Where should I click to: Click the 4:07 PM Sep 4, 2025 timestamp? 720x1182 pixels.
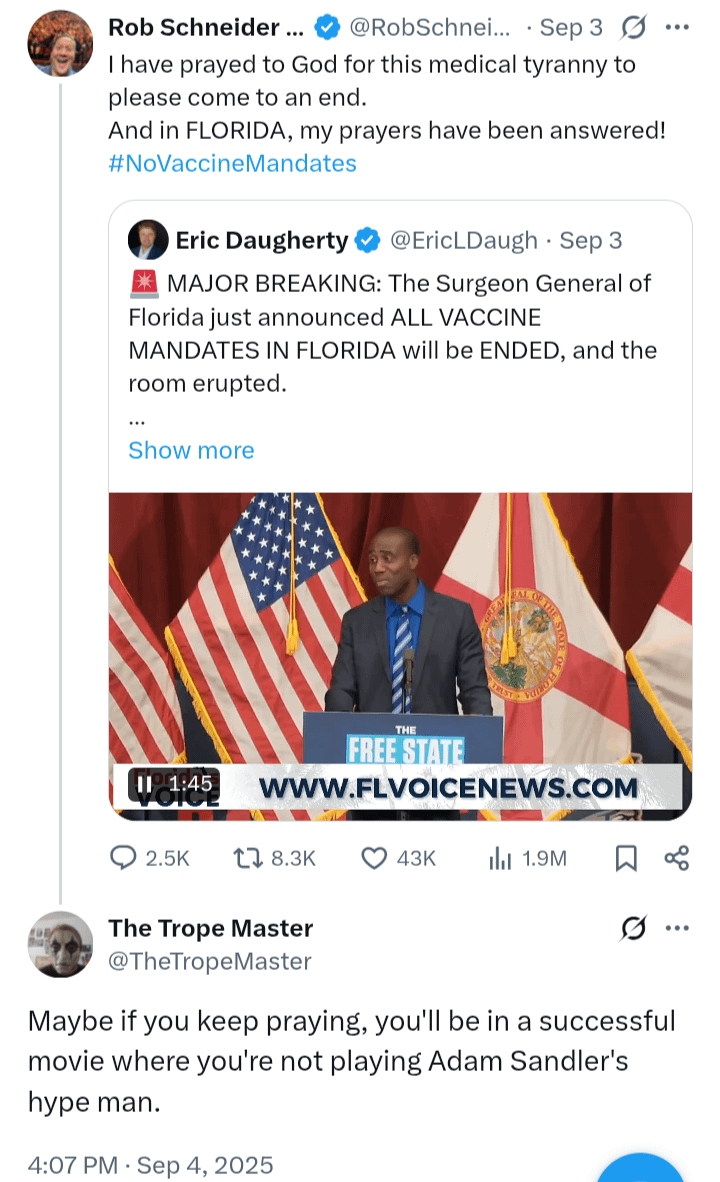point(151,1165)
